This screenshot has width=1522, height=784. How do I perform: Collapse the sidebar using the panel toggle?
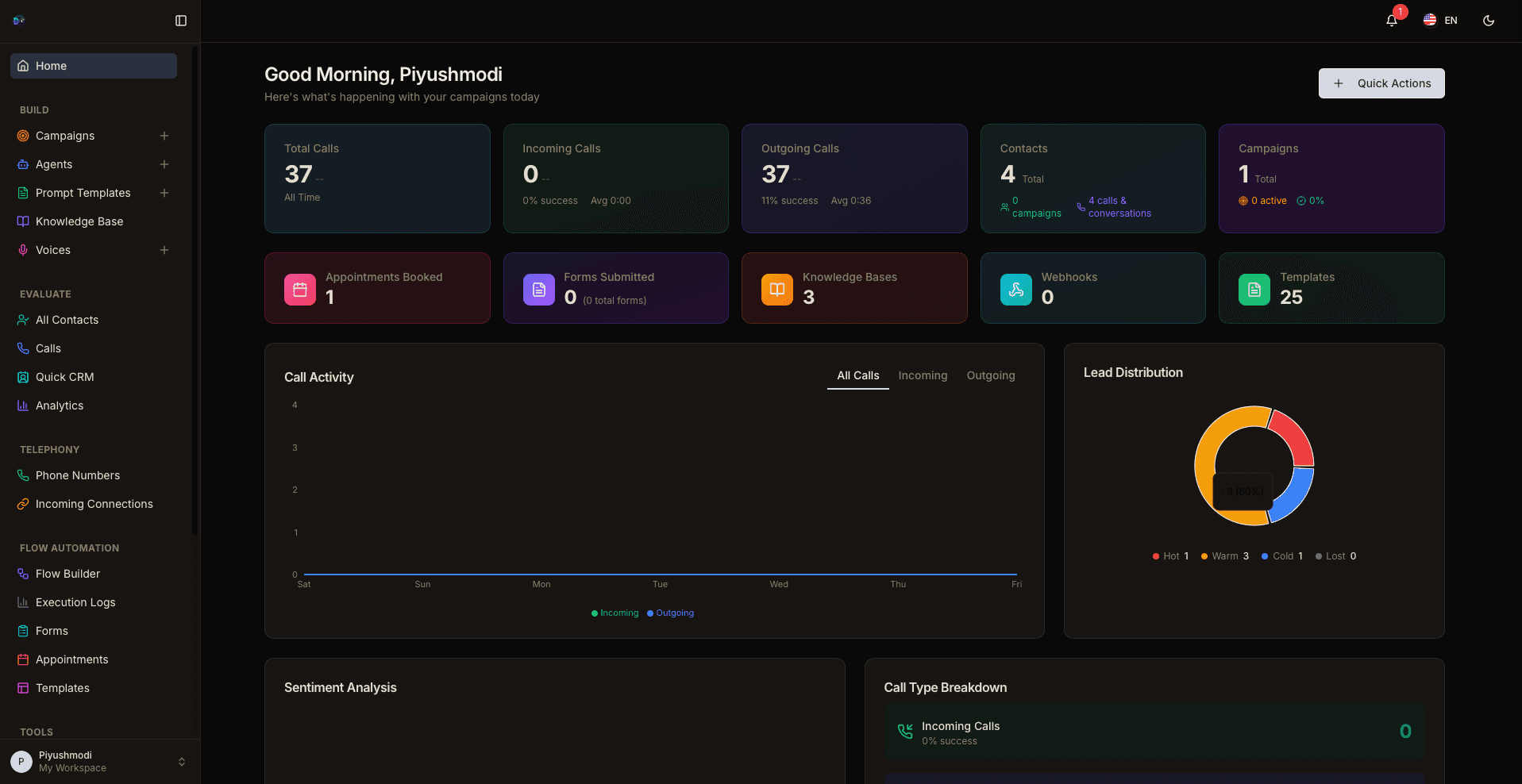point(181,21)
